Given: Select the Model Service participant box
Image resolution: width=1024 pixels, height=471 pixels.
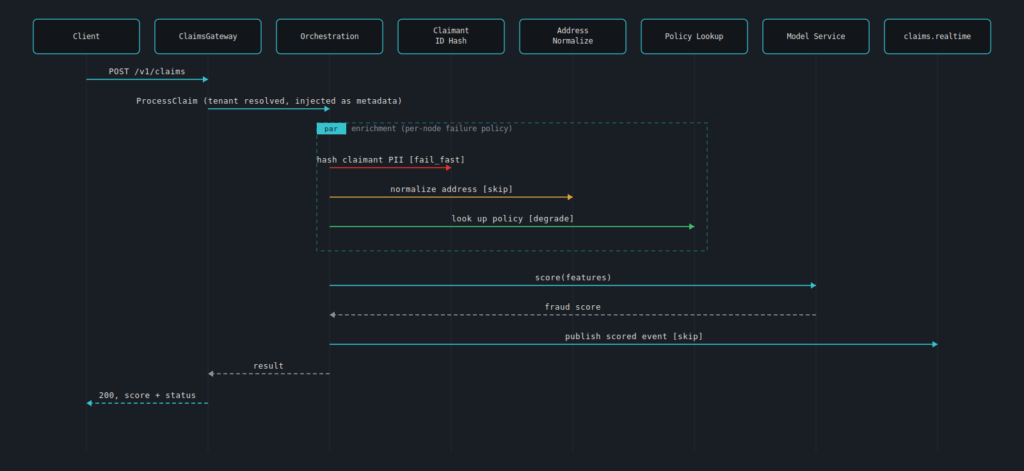Looking at the screenshot, I should pos(816,37).
